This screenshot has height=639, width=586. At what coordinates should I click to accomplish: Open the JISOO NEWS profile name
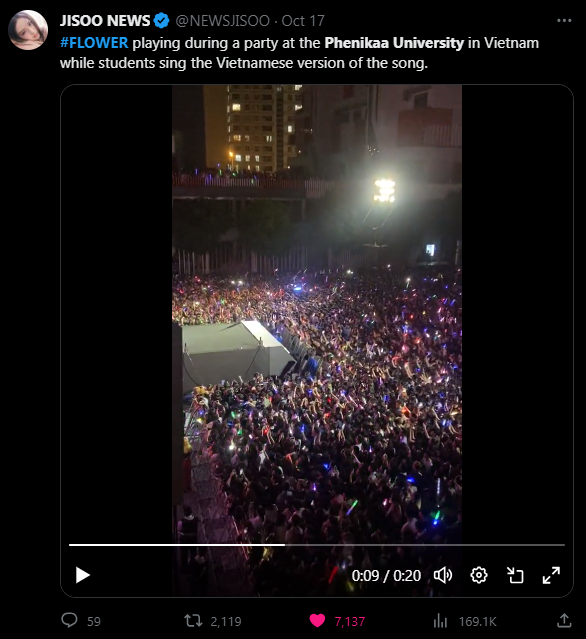(105, 20)
